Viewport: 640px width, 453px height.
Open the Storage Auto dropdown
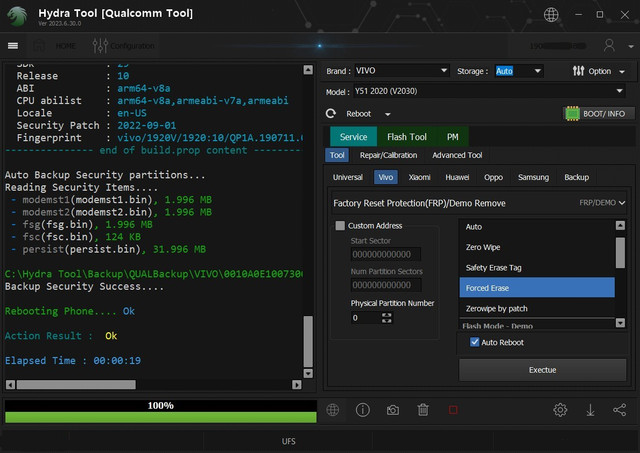519,71
